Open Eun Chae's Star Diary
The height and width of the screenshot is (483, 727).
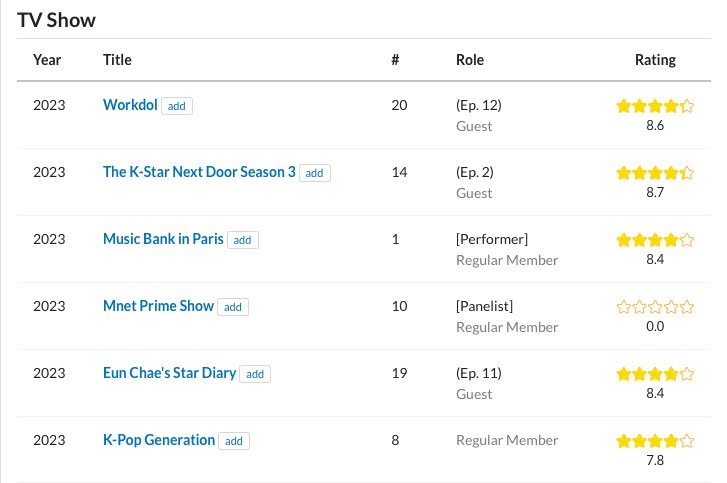(169, 373)
